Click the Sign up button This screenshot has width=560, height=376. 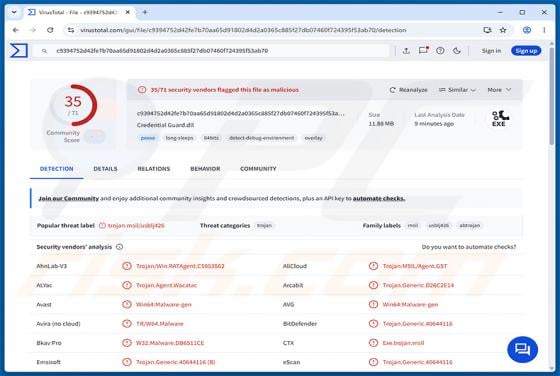[x=526, y=51]
